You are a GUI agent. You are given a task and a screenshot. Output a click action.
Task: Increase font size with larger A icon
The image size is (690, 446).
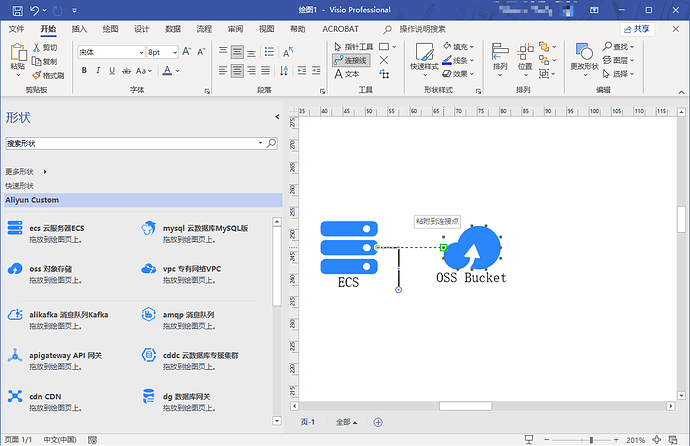coord(187,52)
